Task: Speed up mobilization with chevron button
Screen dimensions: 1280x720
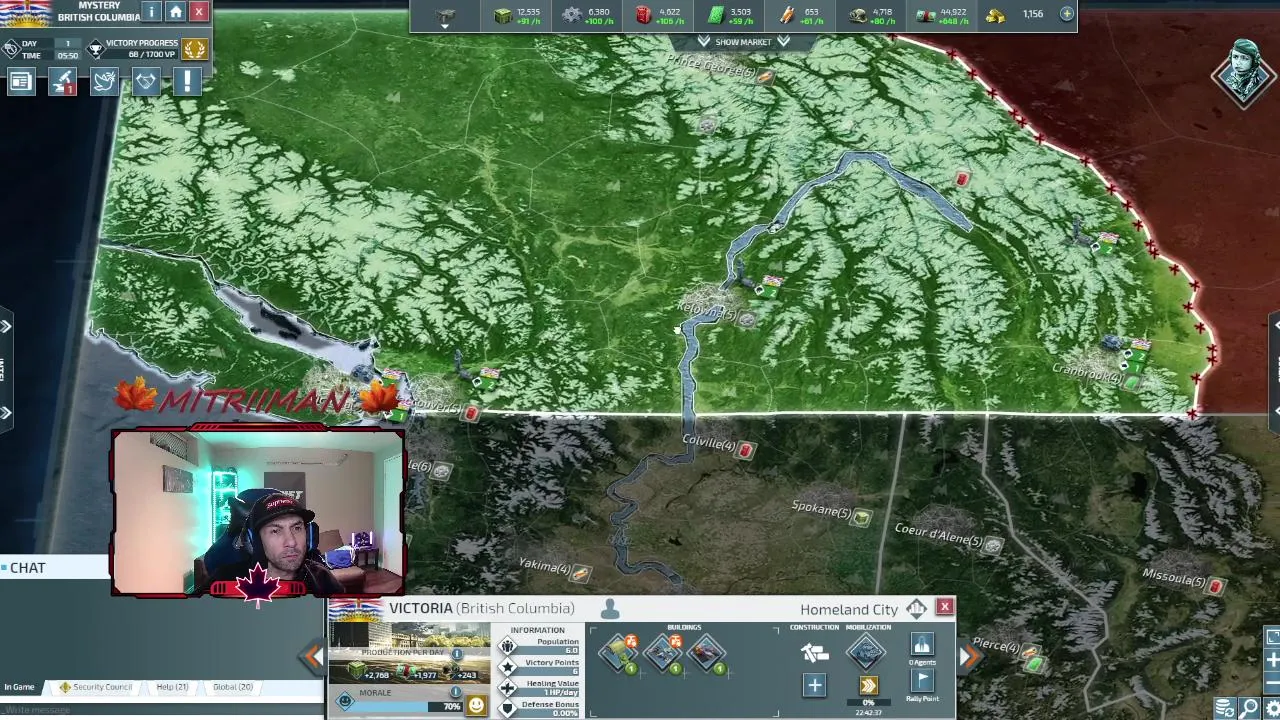Action: pyautogui.click(x=868, y=686)
